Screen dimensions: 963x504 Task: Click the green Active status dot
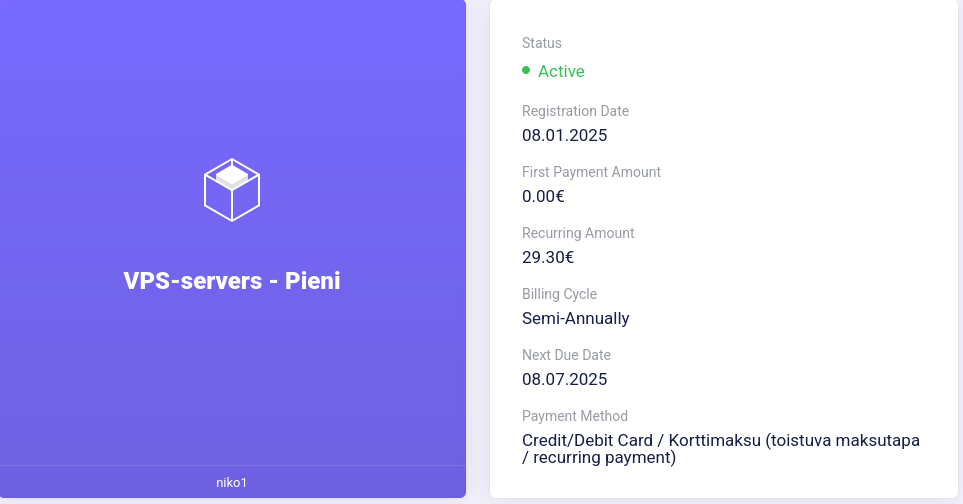[526, 71]
